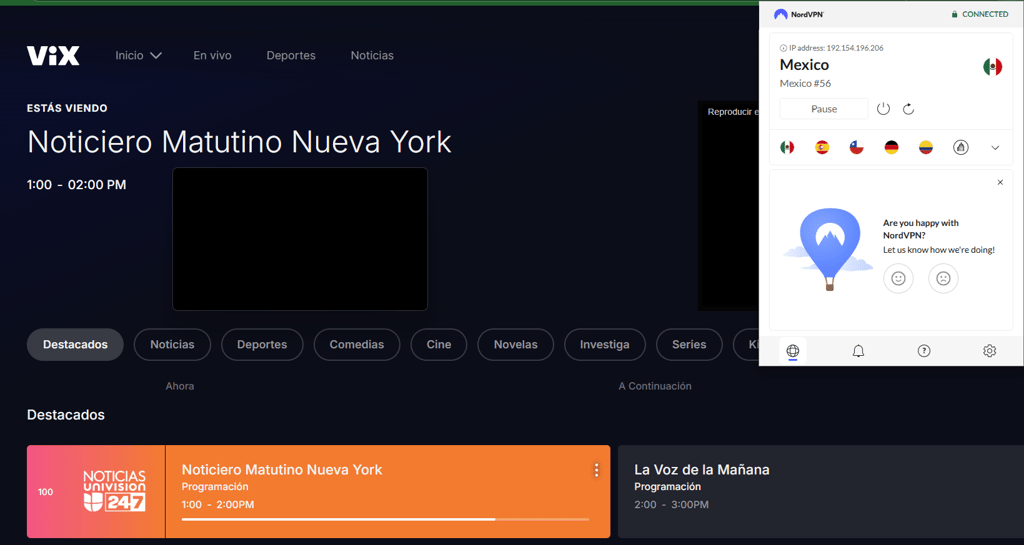Select the Deportes category pill

click(262, 345)
